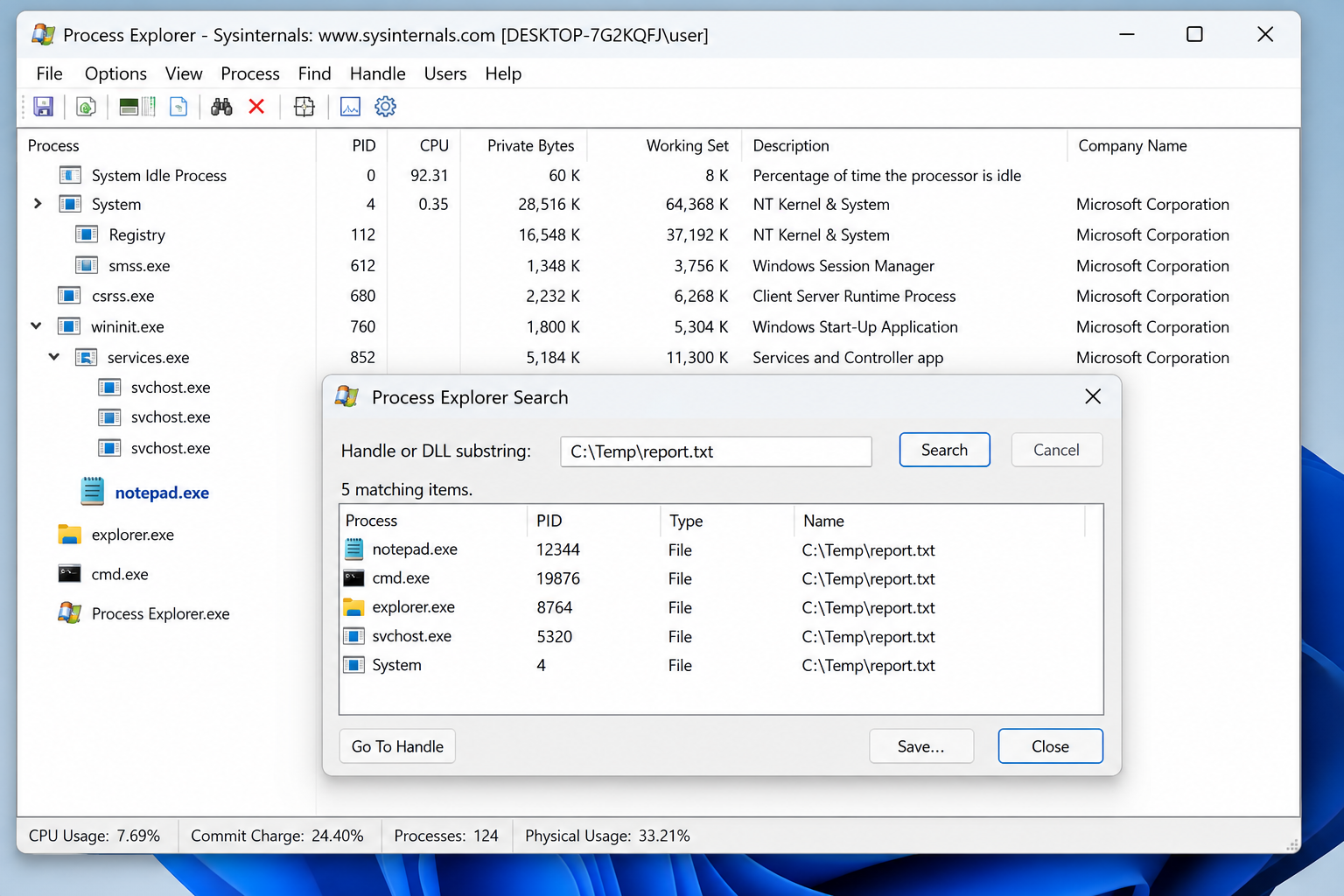Click the crosshair Find Window's Process icon
Image resolution: width=1344 pixels, height=896 pixels.
pyautogui.click(x=304, y=107)
